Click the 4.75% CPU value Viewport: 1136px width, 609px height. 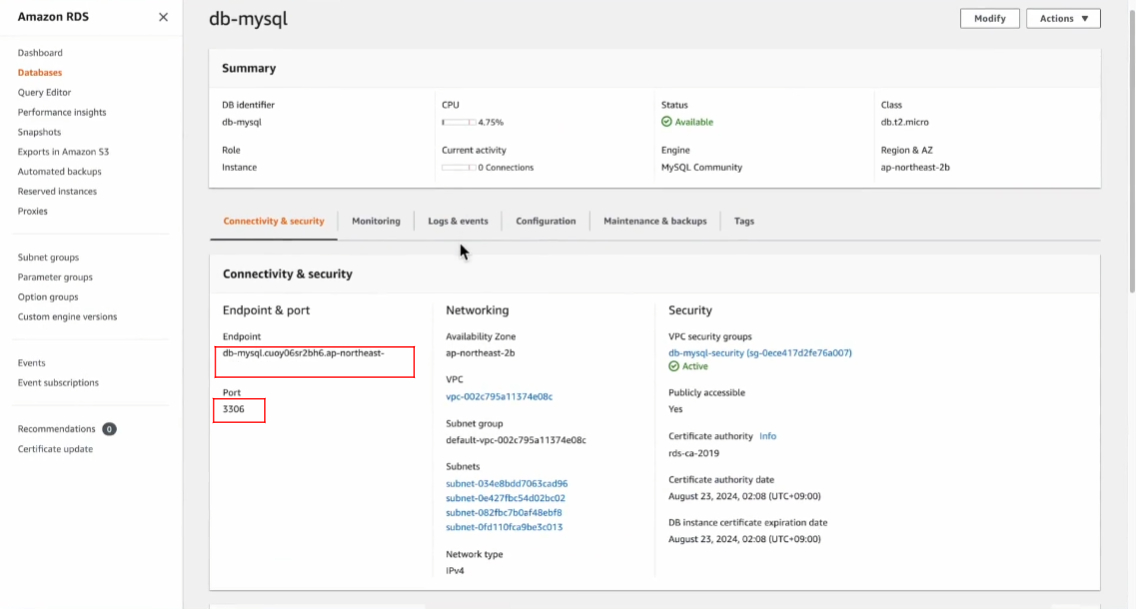pyautogui.click(x=490, y=122)
